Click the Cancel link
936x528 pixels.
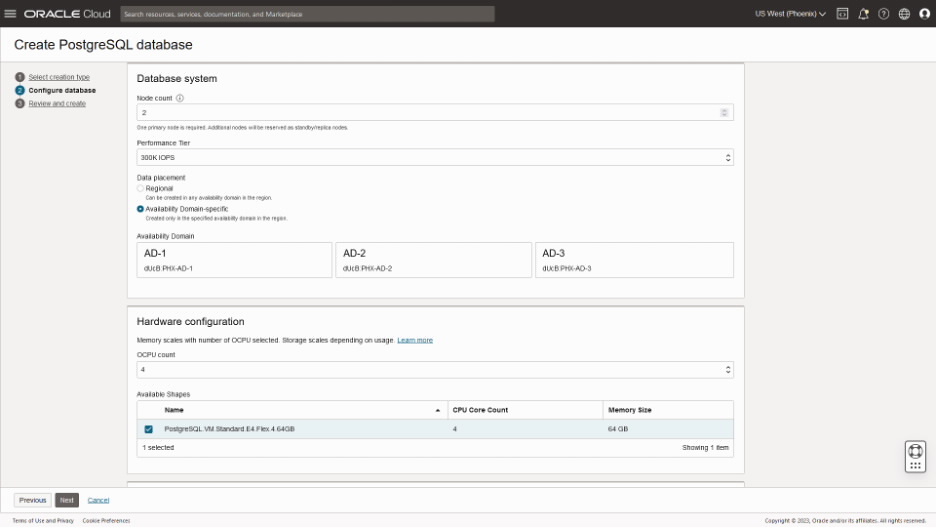(x=98, y=500)
